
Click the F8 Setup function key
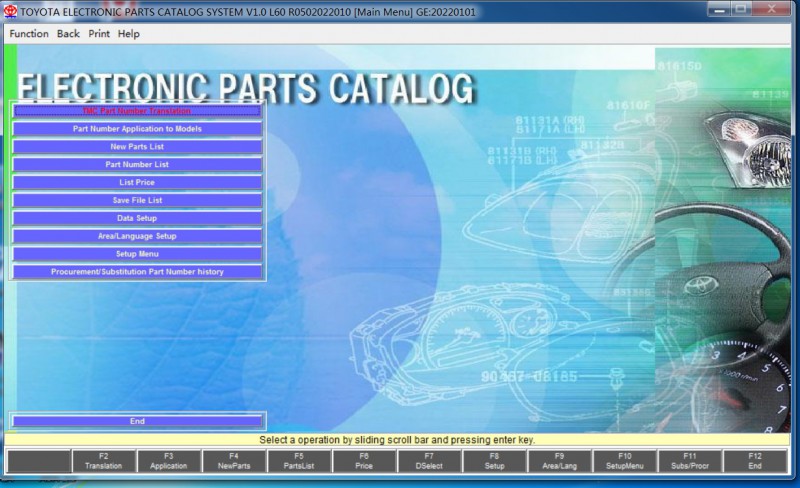[494, 461]
